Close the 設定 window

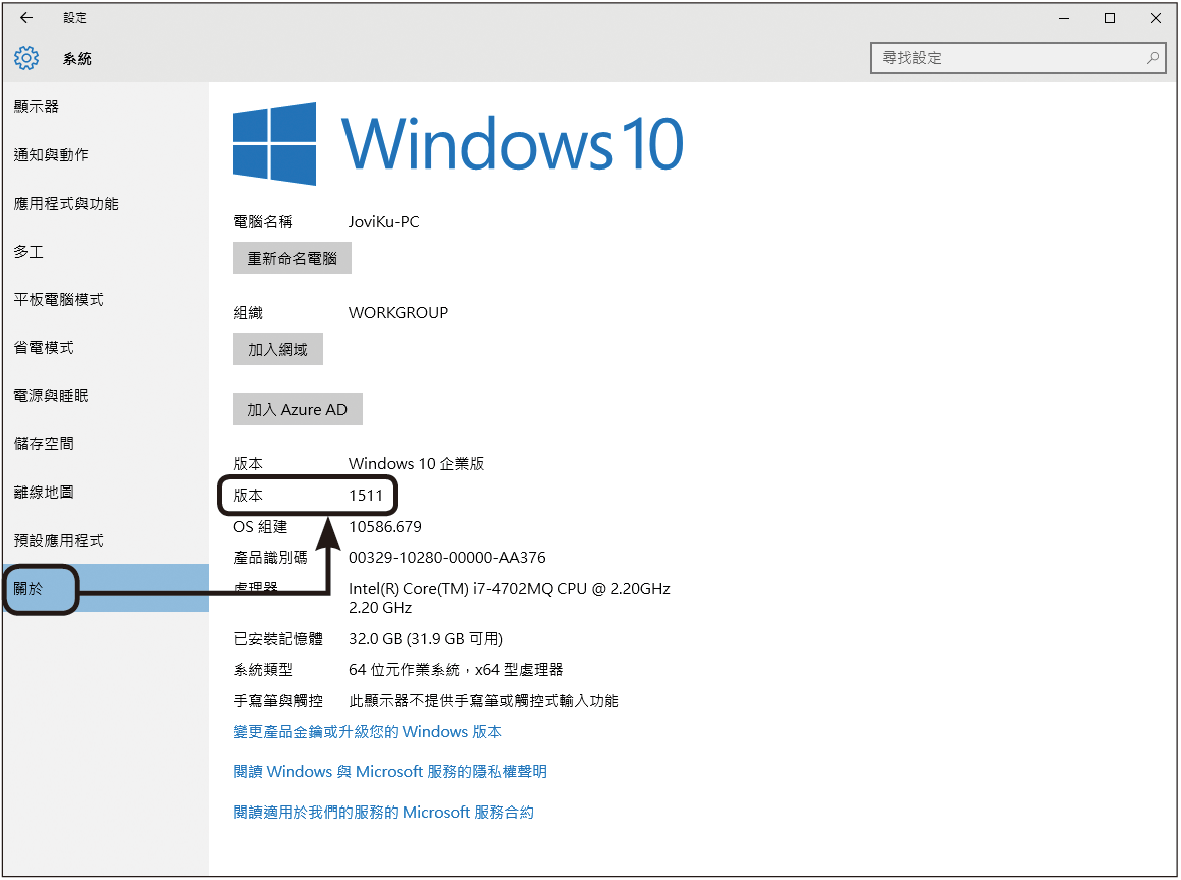(1156, 18)
